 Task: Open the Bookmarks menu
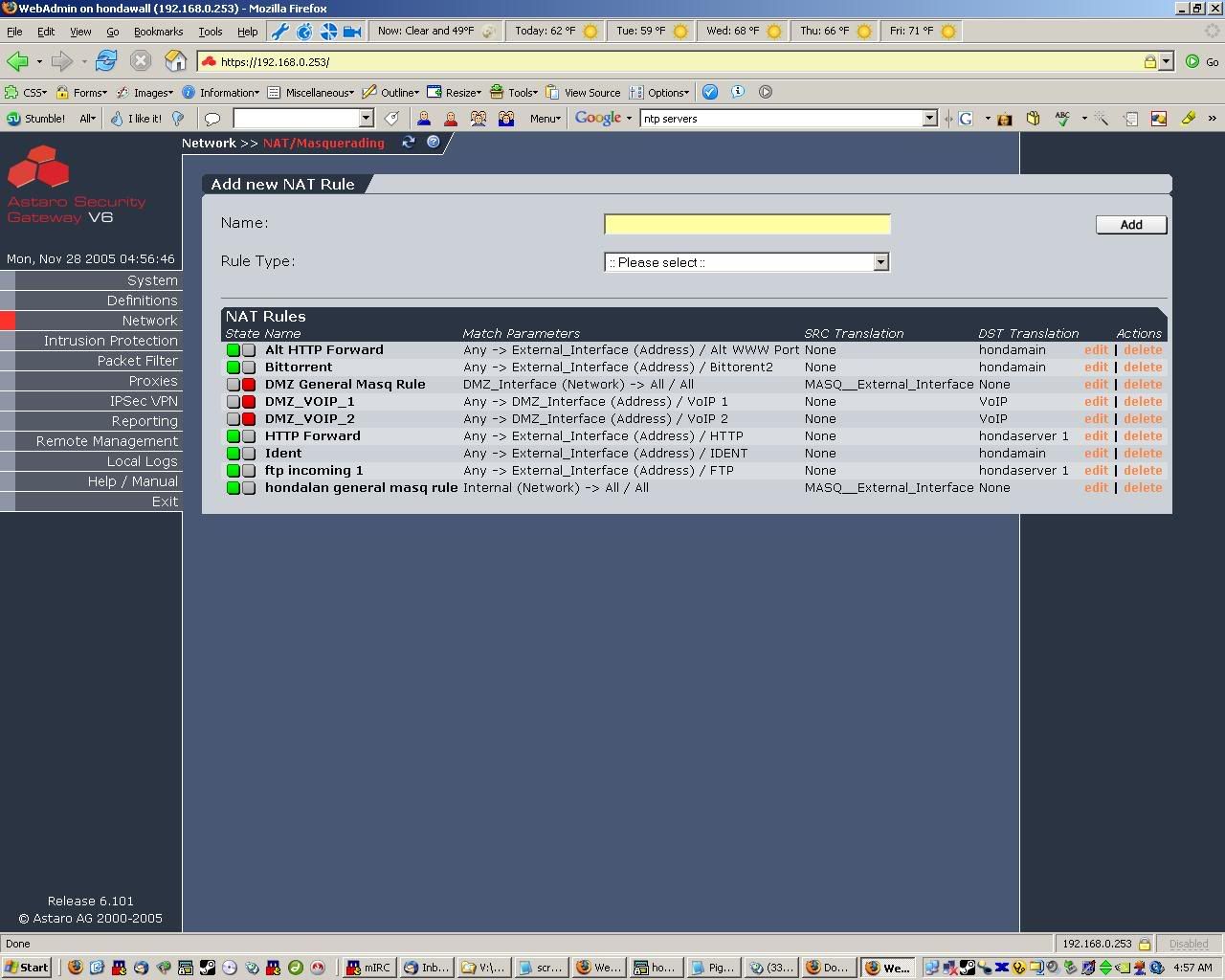(158, 32)
